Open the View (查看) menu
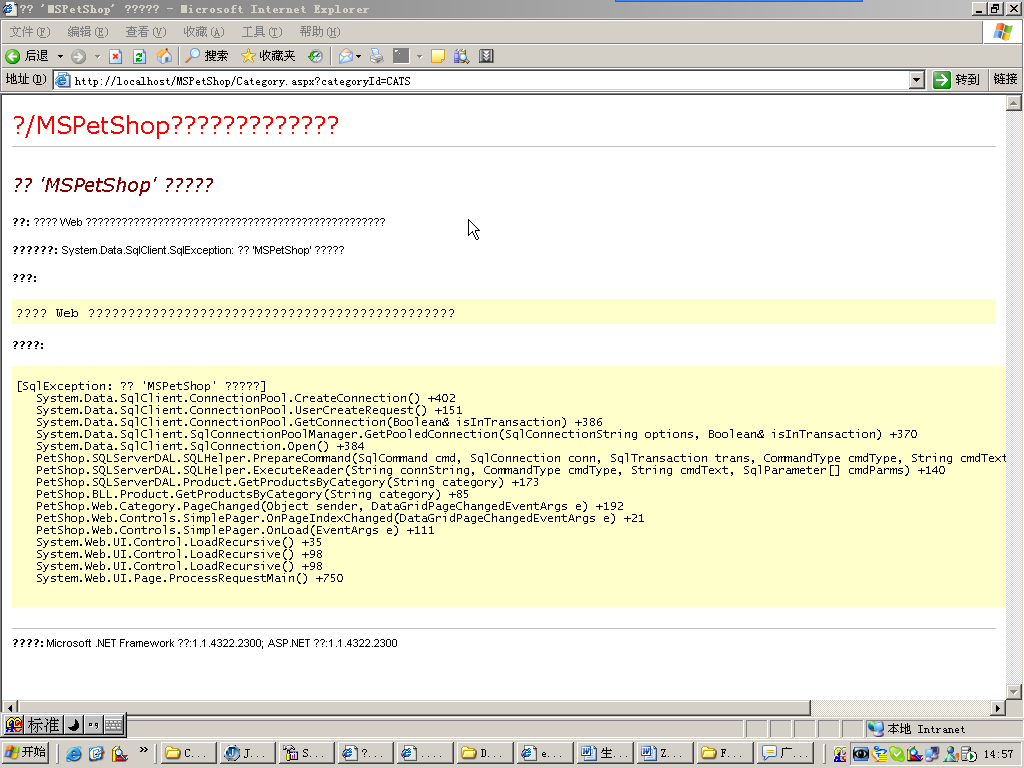The width and height of the screenshot is (1024, 768). pyautogui.click(x=146, y=32)
